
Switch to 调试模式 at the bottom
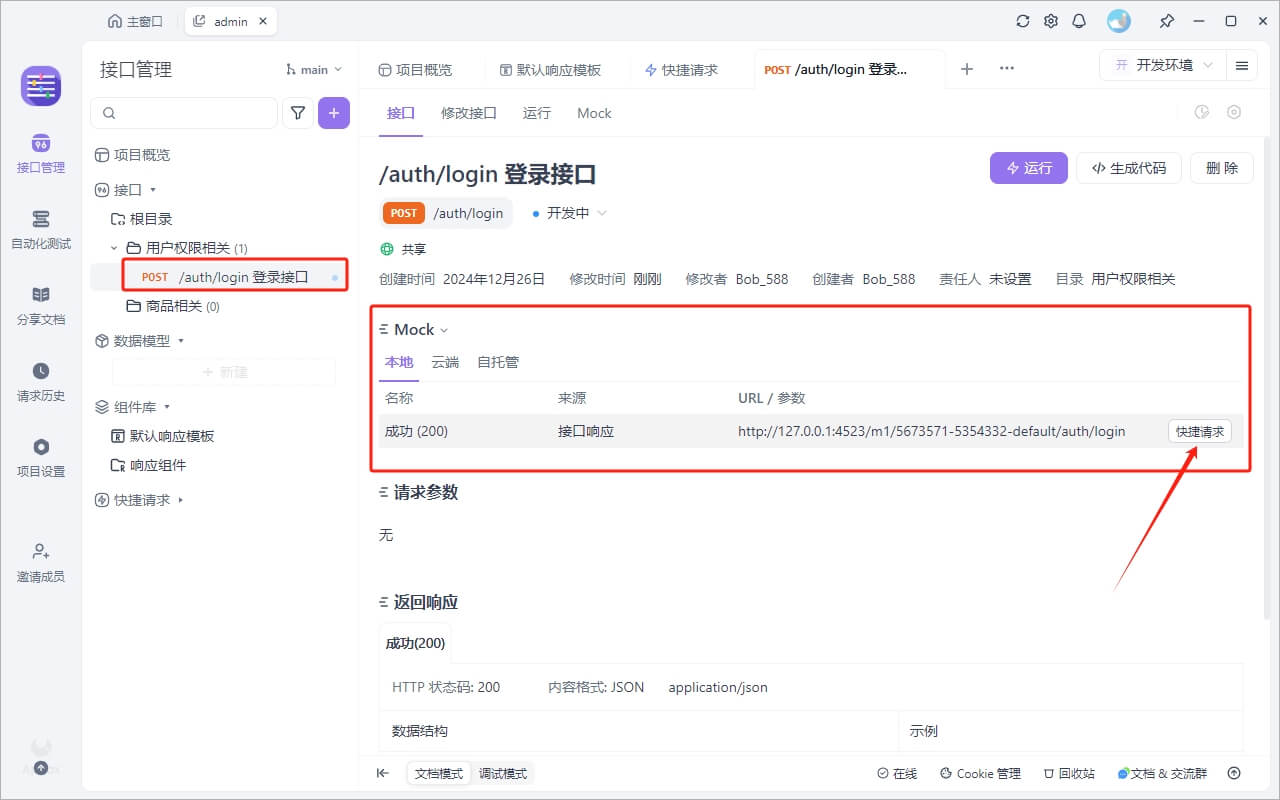point(504,773)
